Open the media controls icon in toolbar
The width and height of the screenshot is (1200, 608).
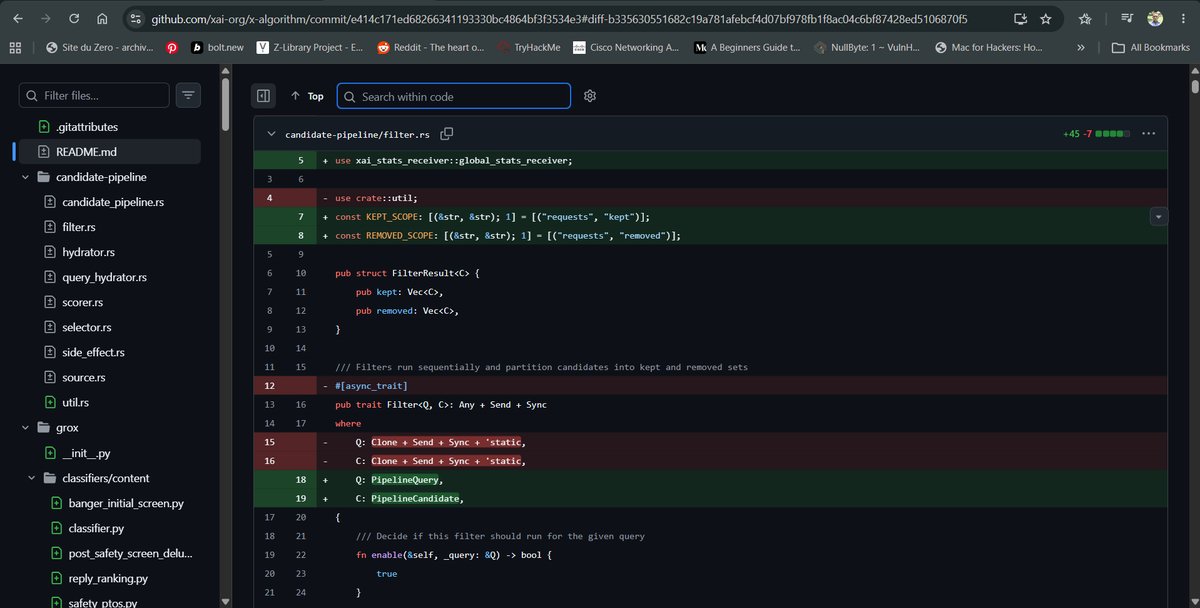tap(1127, 19)
